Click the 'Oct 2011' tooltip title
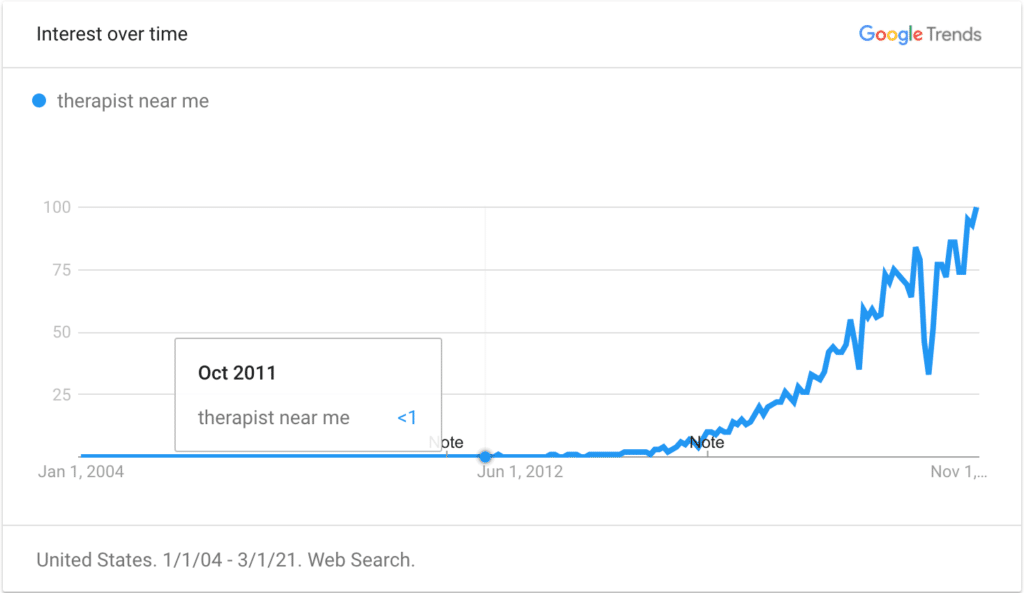Screen dimensions: 1024x593 click(237, 373)
